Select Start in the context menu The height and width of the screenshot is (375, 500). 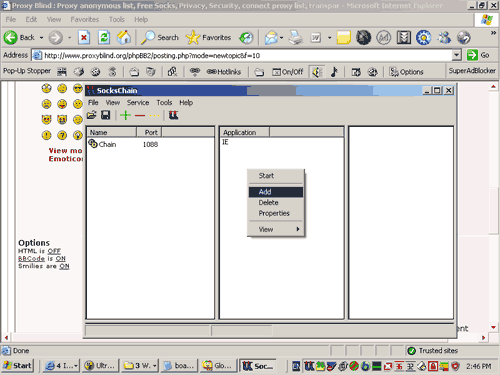[276, 176]
